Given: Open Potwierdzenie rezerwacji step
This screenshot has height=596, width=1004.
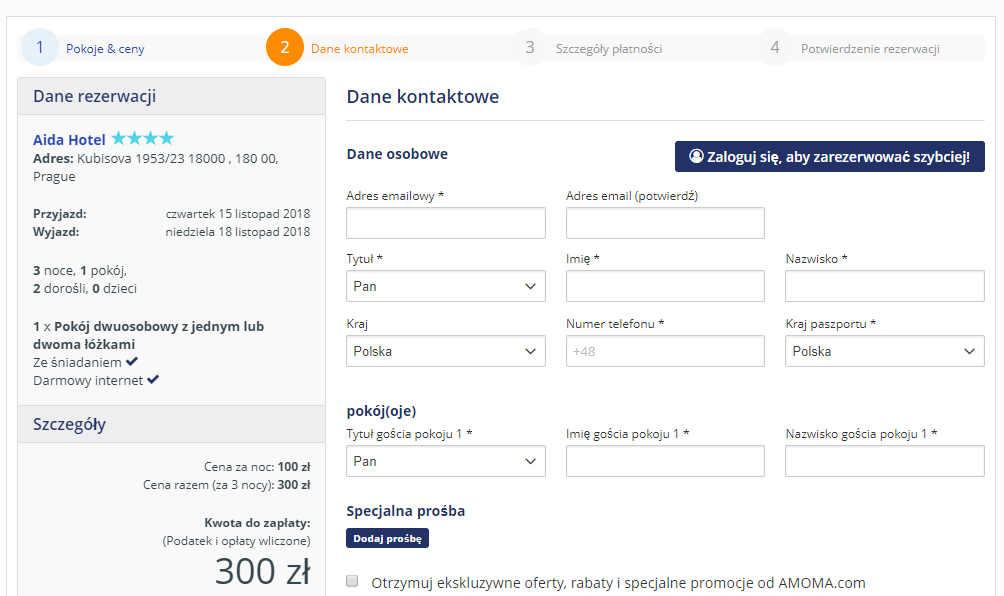Looking at the screenshot, I should 870,48.
